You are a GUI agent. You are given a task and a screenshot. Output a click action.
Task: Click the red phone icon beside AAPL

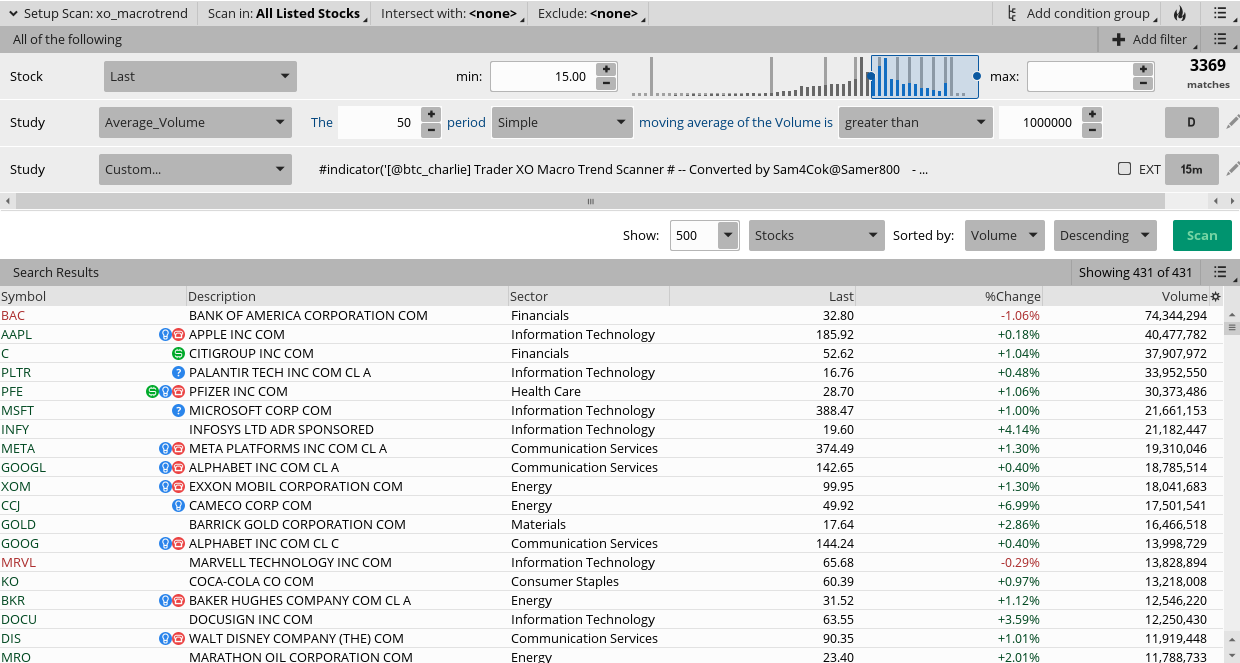178,335
